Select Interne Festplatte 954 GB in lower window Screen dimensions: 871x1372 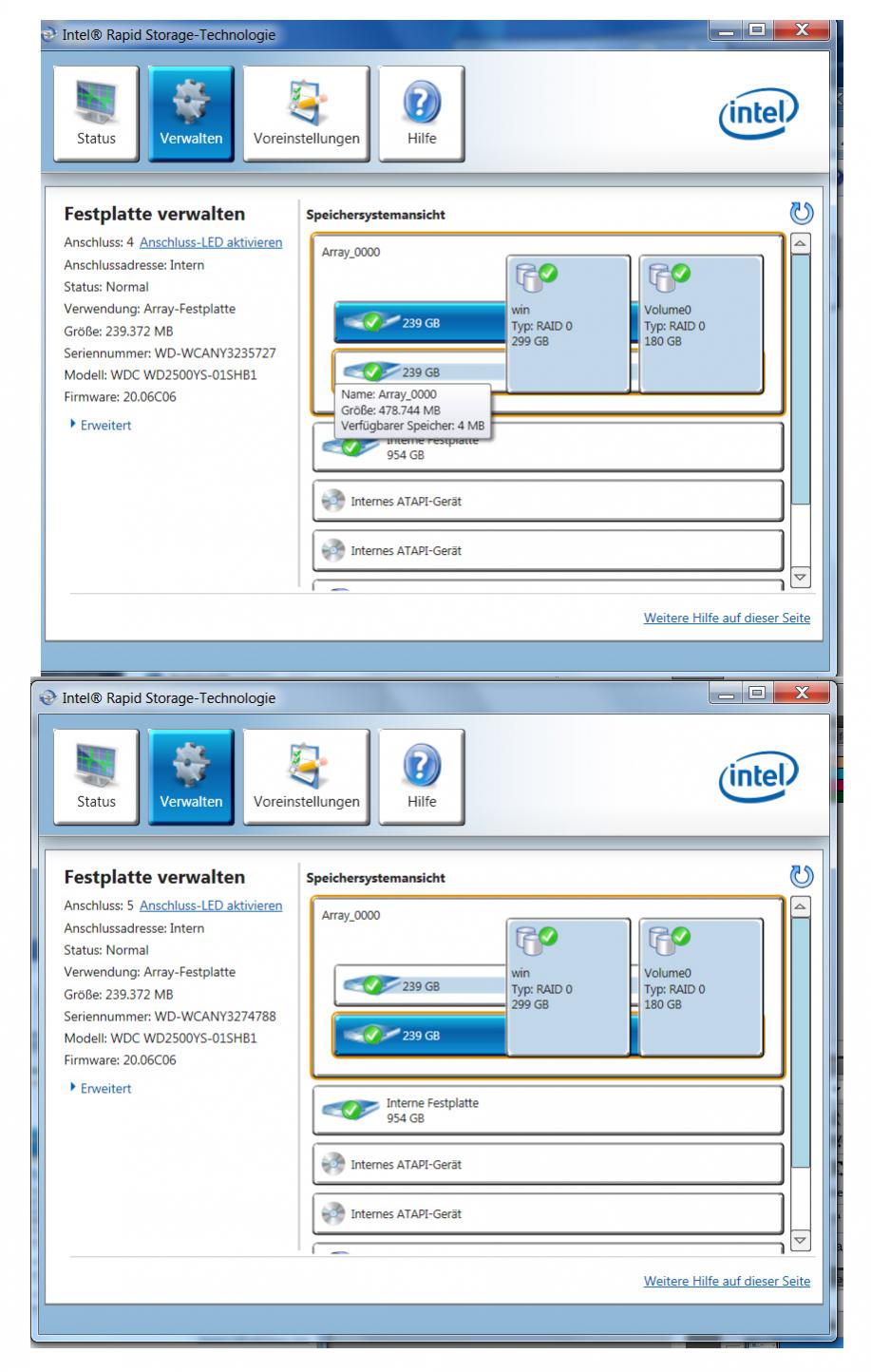click(548, 1110)
